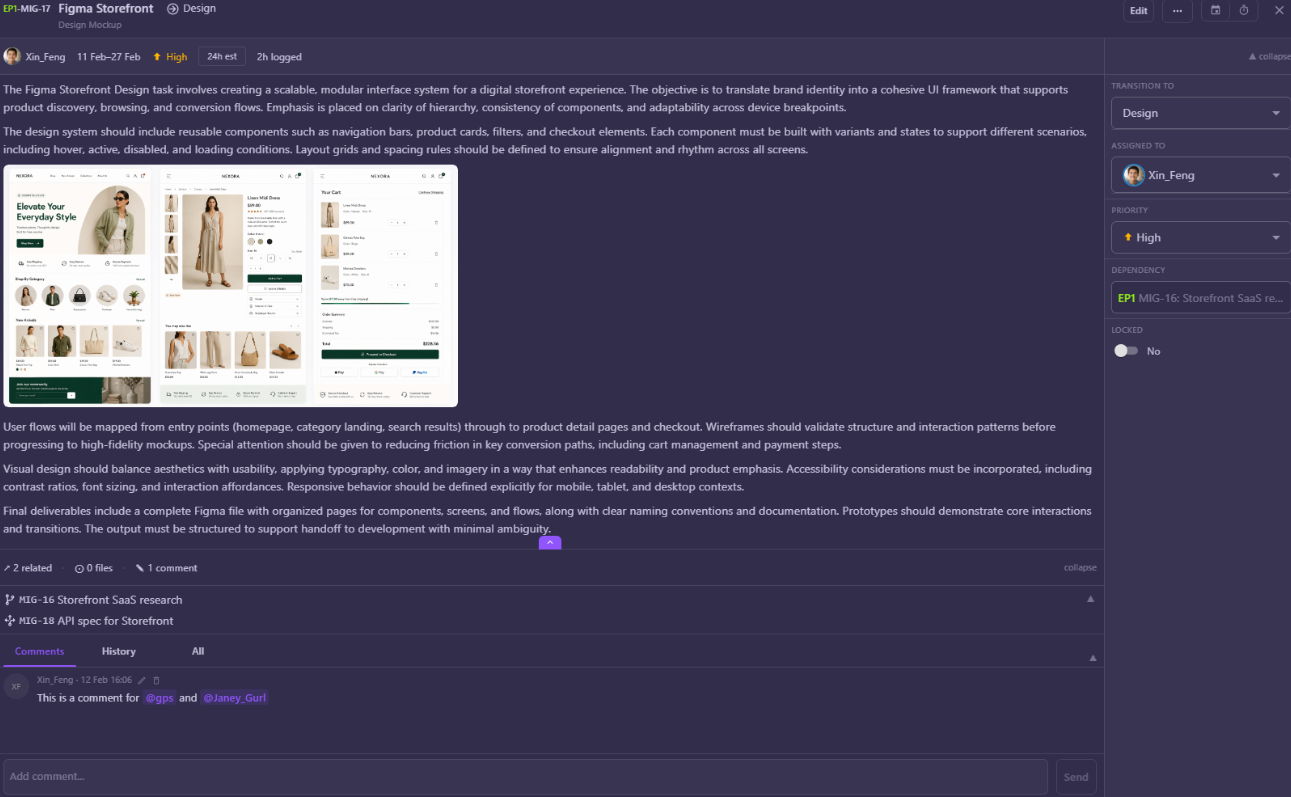Open the ellipsis more-options icon

1177,11
